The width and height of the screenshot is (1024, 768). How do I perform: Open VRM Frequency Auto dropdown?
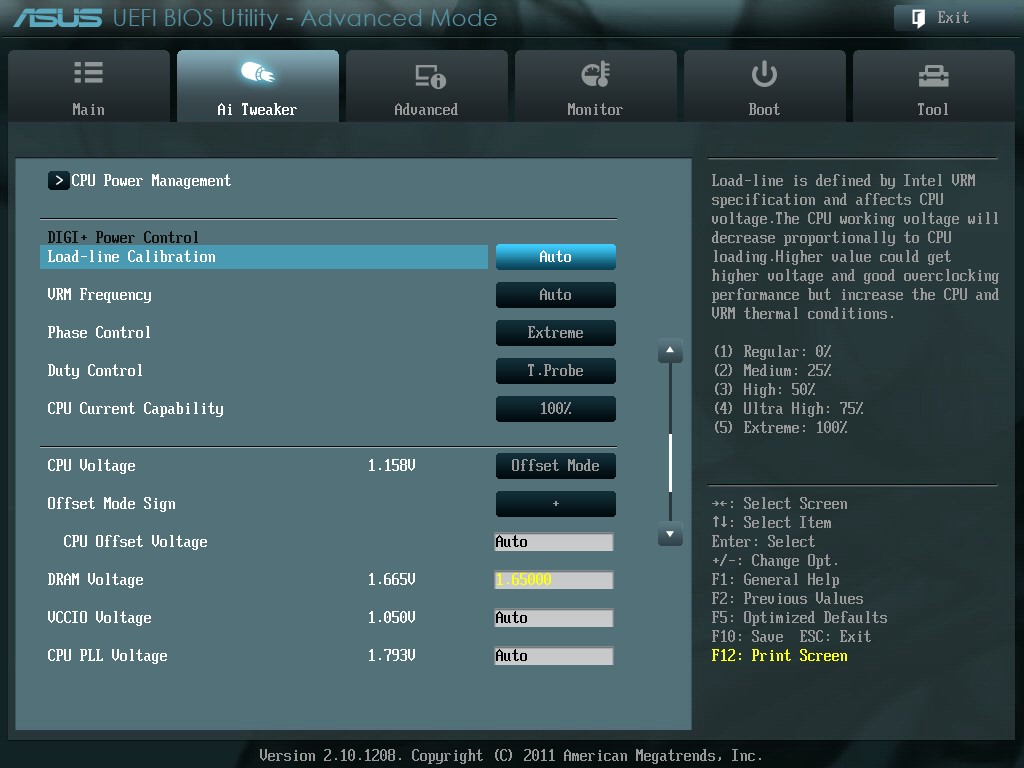[x=556, y=295]
